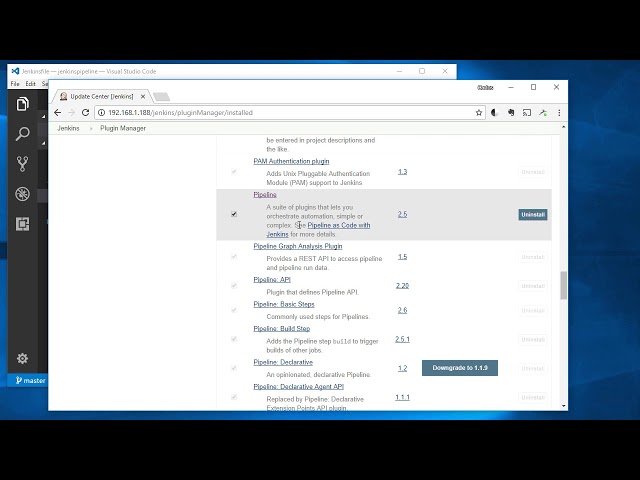The image size is (640, 480).
Task: Click the Plugin Manager breadcrumb
Action: click(x=123, y=128)
